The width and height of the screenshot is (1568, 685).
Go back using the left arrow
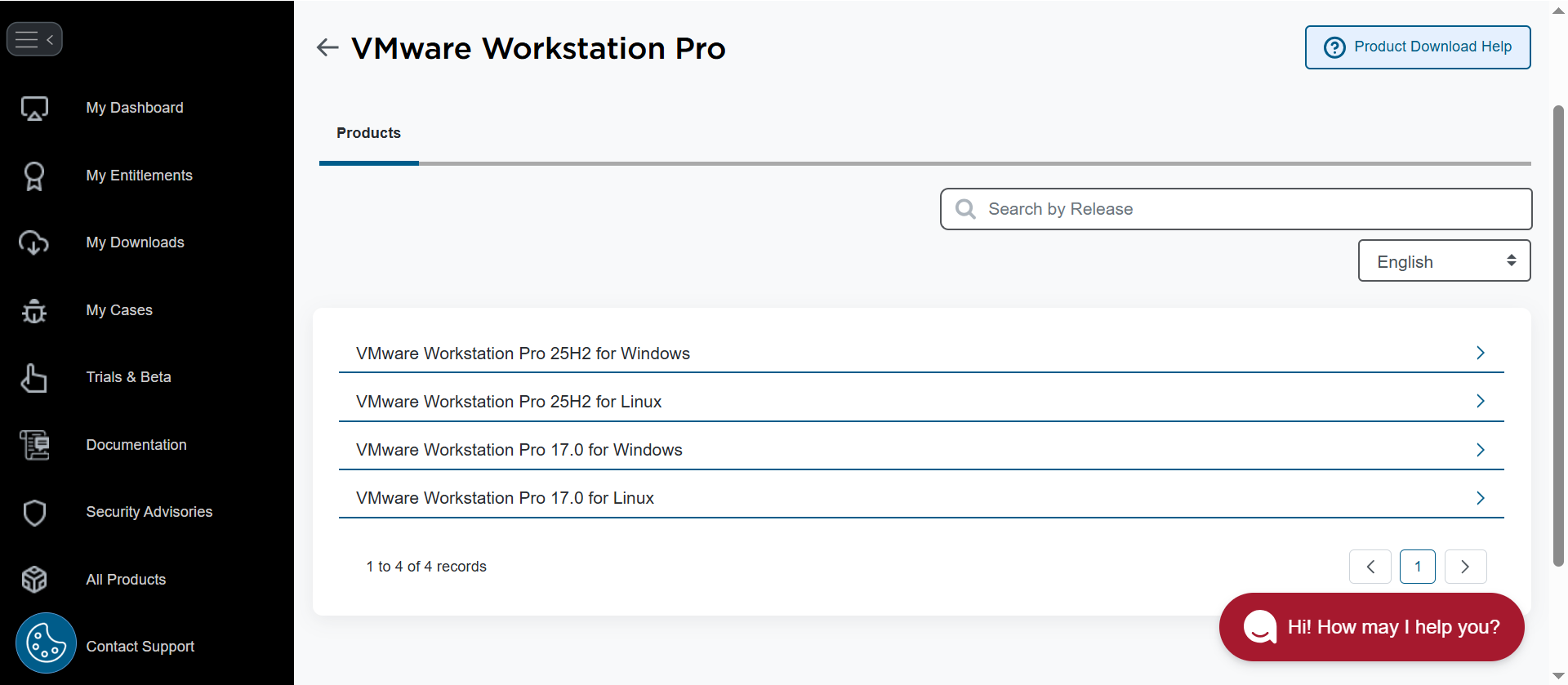(327, 47)
